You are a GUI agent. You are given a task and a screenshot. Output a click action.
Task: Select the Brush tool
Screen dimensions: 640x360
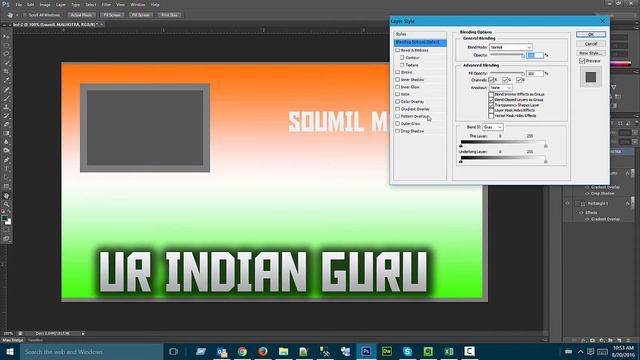point(6,98)
